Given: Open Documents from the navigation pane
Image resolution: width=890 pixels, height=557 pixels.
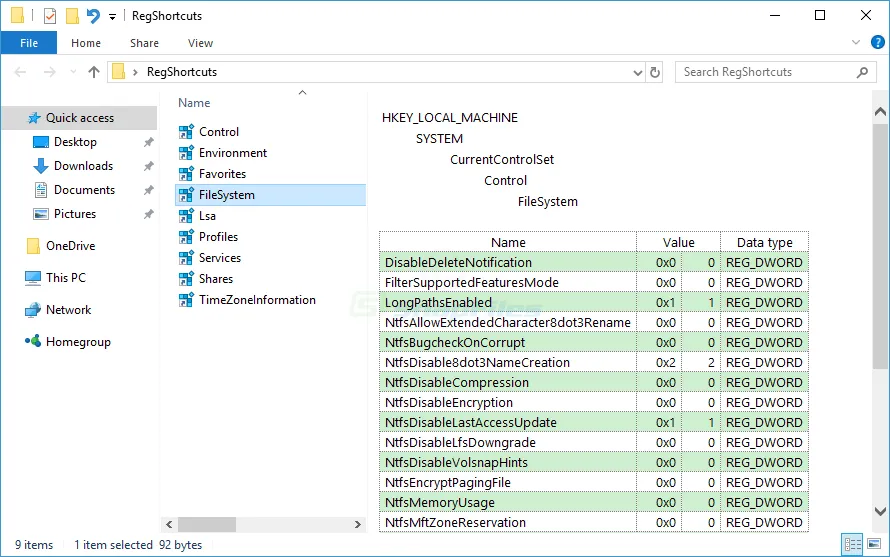Looking at the screenshot, I should pyautogui.click(x=84, y=190).
